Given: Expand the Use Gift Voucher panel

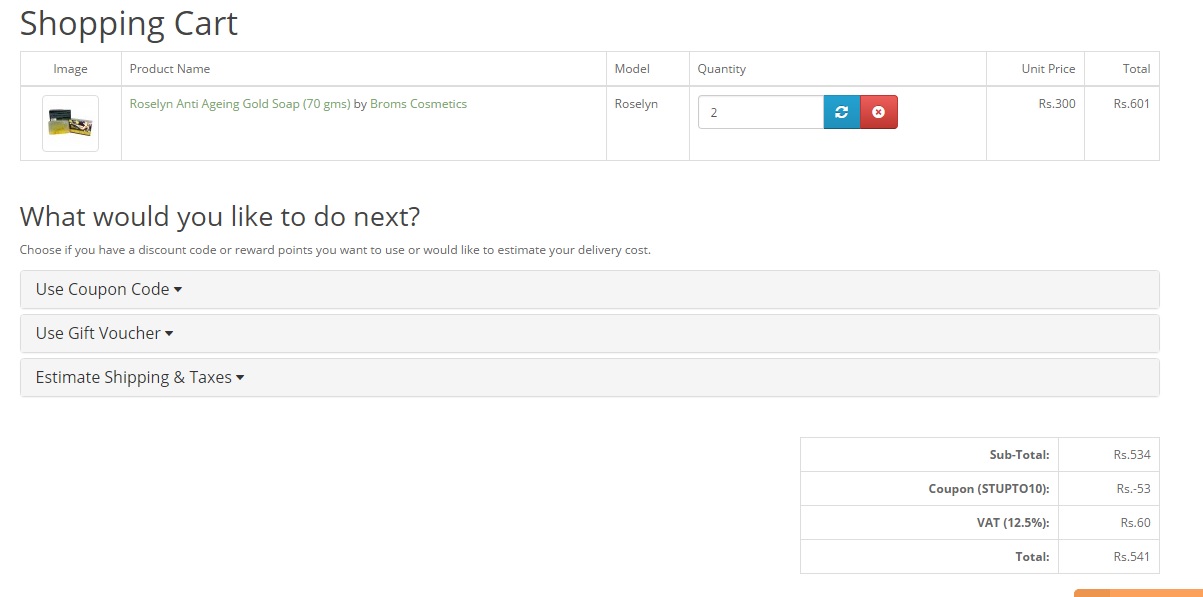Looking at the screenshot, I should (x=105, y=333).
